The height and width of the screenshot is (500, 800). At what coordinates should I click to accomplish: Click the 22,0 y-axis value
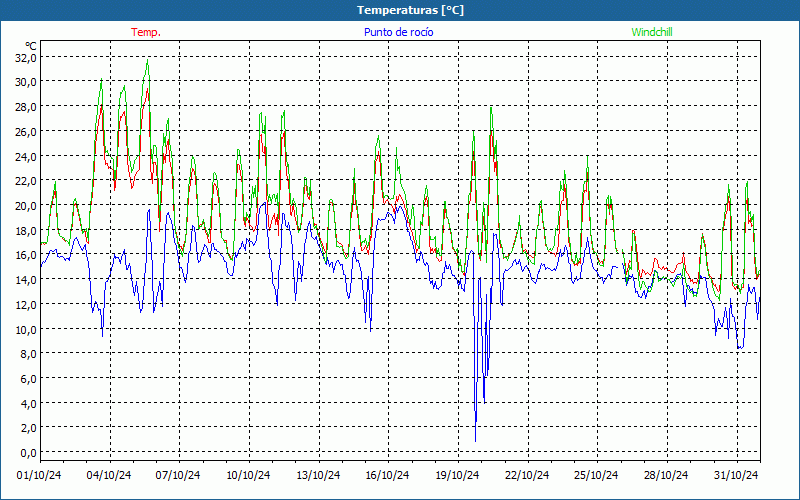coord(26,181)
